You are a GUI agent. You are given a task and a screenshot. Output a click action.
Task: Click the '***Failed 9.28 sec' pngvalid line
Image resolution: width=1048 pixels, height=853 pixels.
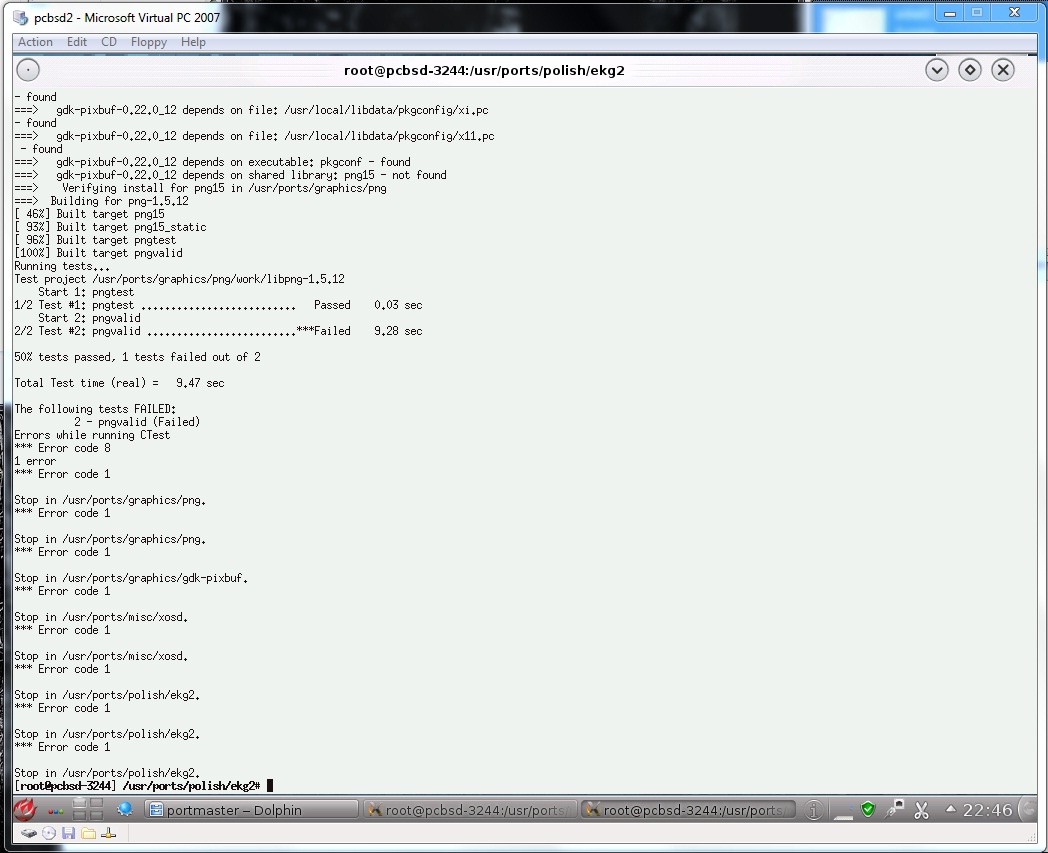point(219,331)
